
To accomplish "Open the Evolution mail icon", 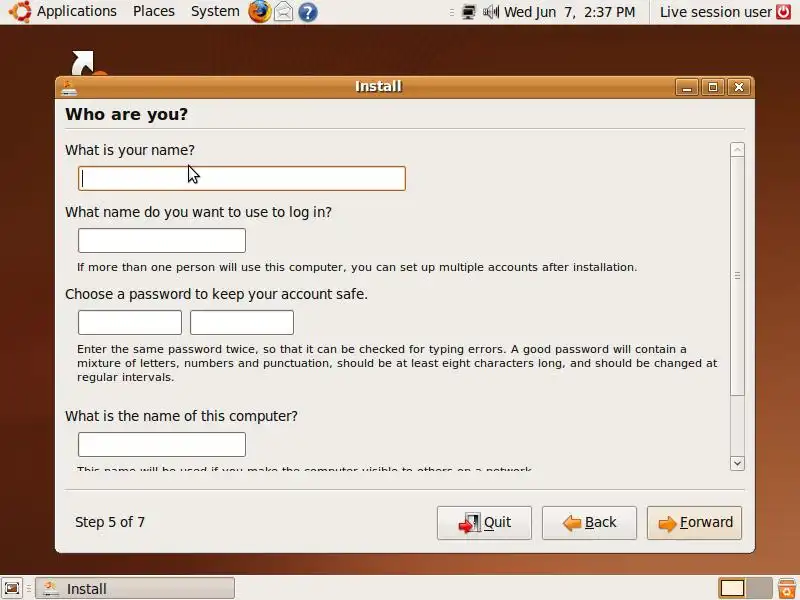I will pyautogui.click(x=284, y=12).
